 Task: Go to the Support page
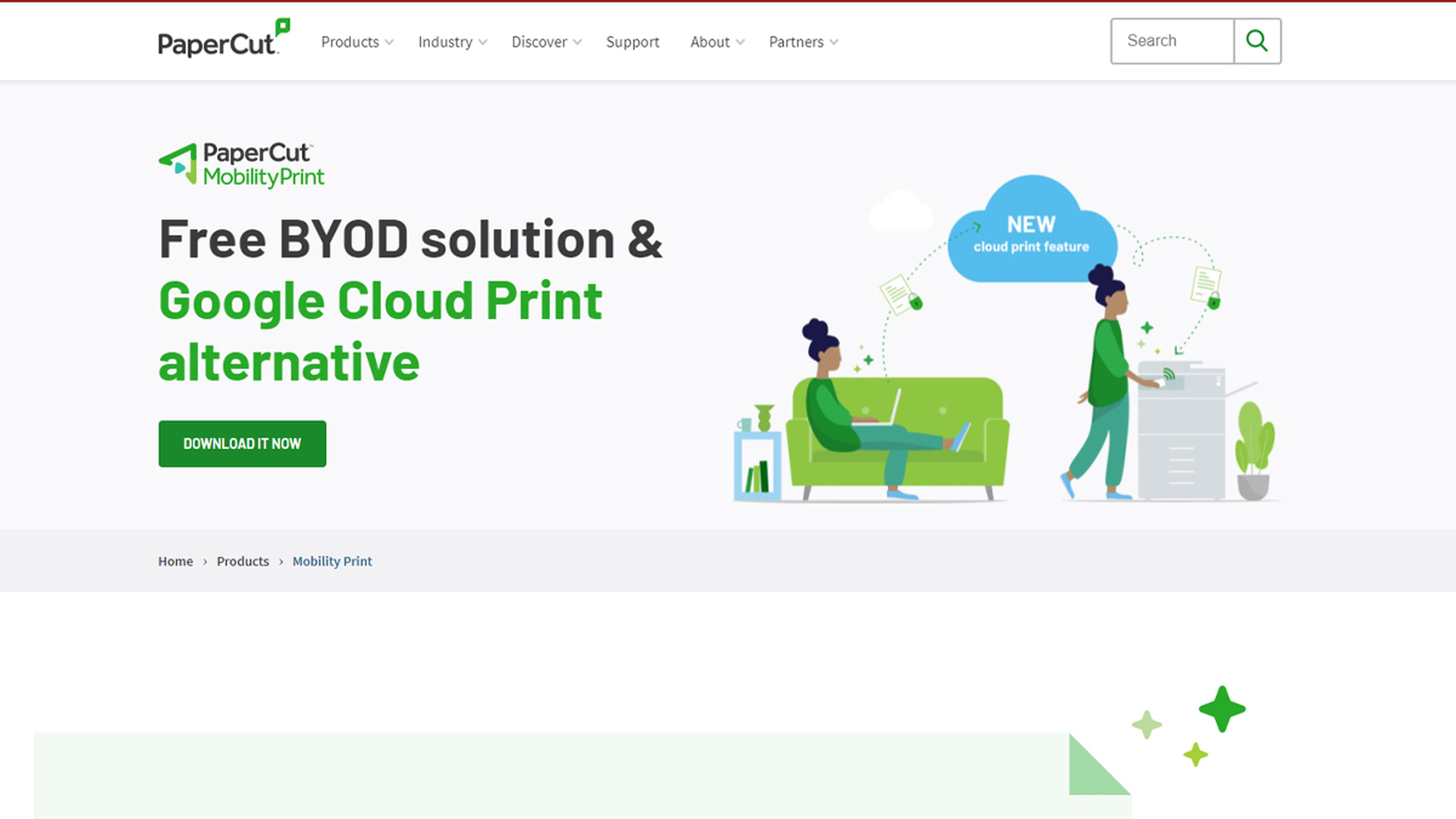(x=632, y=42)
